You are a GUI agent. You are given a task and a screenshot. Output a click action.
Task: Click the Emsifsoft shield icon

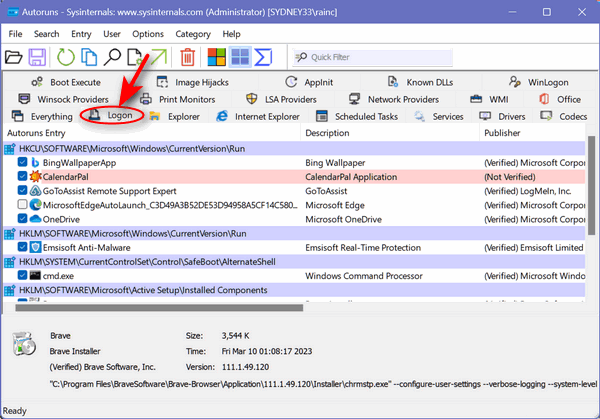click(35, 248)
